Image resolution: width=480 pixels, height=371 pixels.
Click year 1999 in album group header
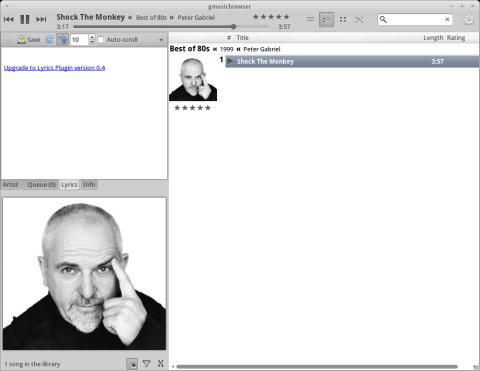[x=227, y=49]
